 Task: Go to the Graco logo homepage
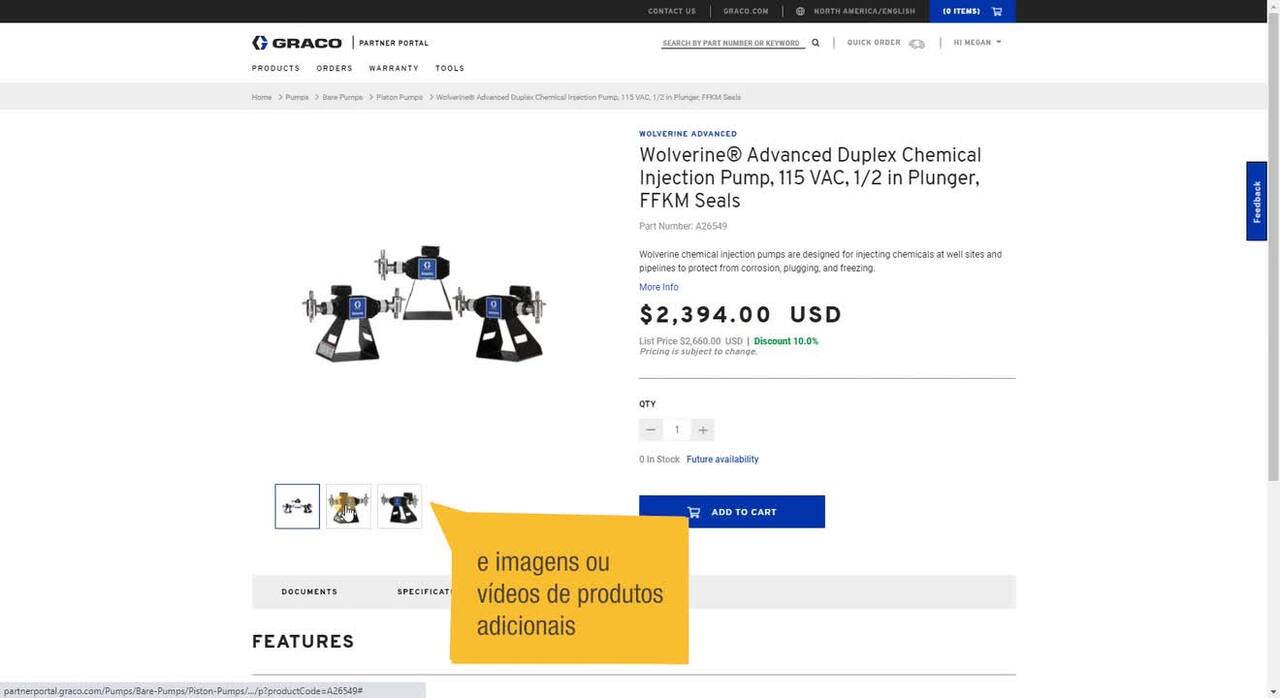tap(297, 43)
